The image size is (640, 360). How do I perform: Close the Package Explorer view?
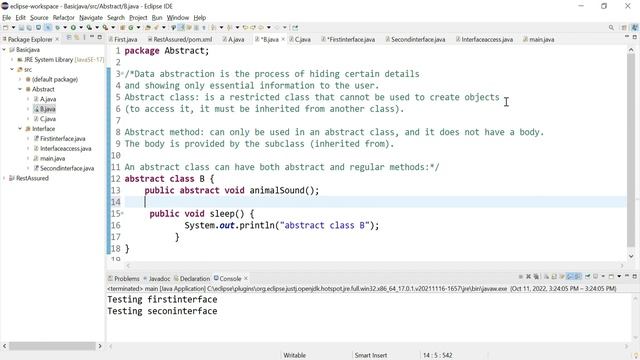(57, 39)
